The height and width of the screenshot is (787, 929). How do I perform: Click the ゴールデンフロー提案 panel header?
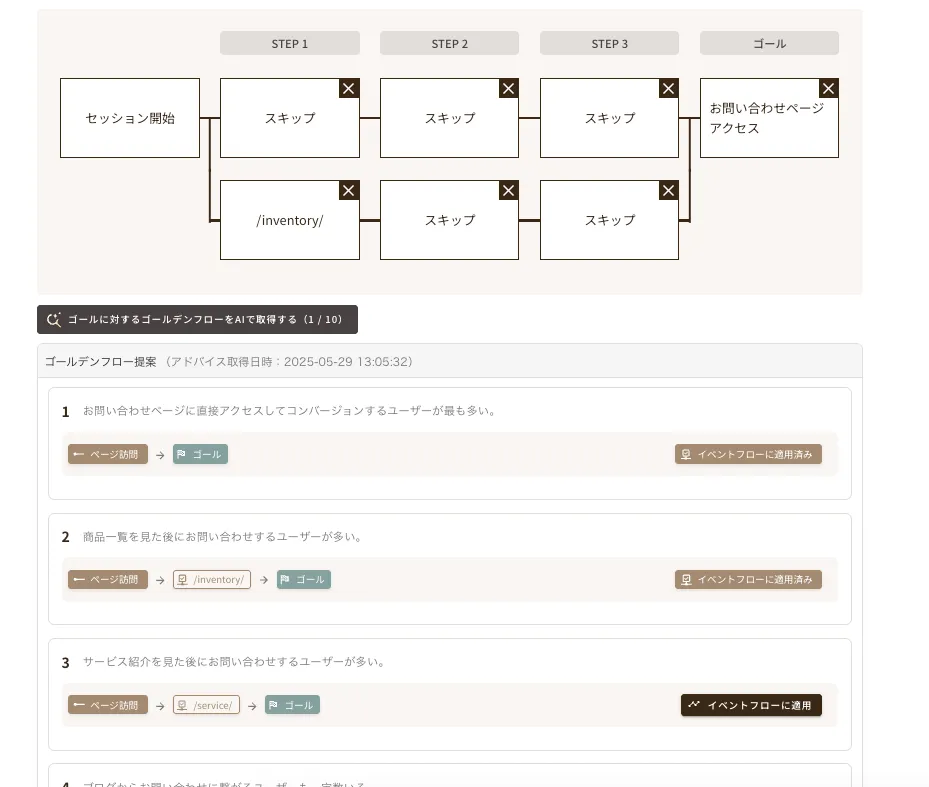pyautogui.click(x=450, y=361)
